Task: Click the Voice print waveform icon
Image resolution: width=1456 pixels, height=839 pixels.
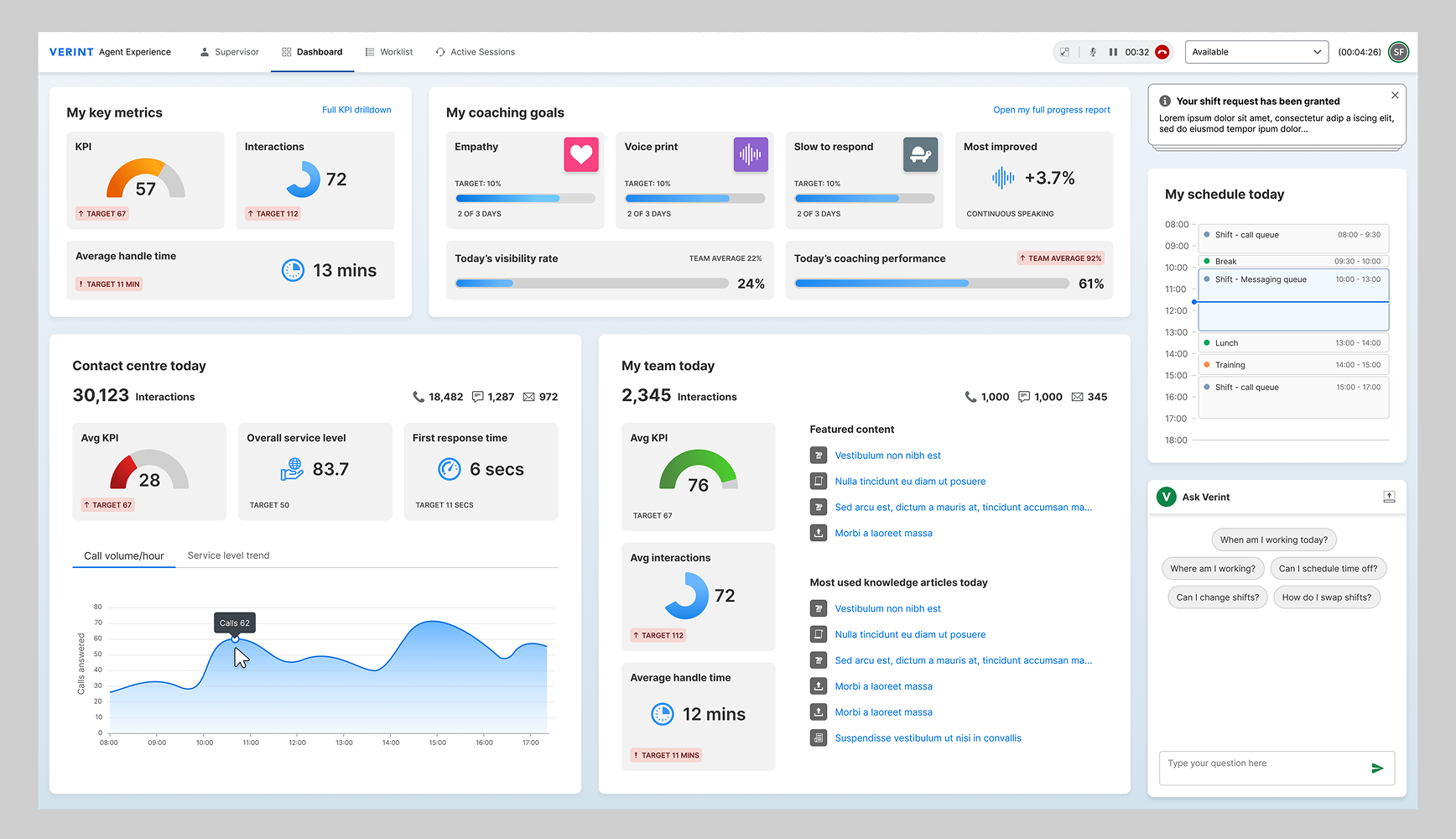Action: (x=751, y=154)
